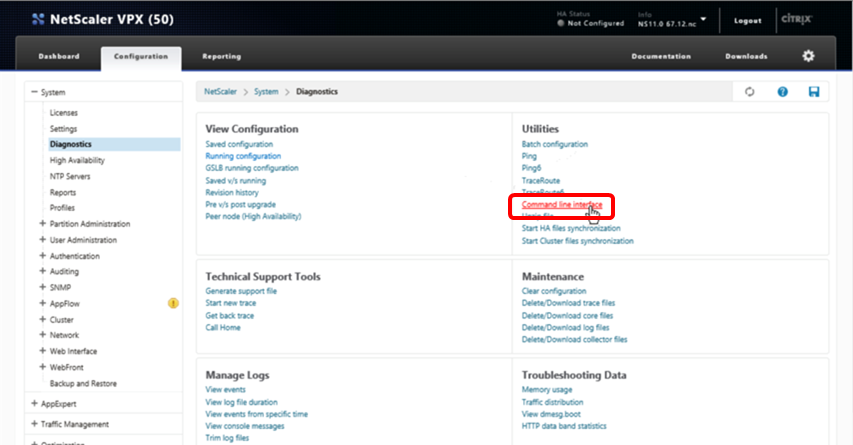Expand the Network node

point(42,335)
